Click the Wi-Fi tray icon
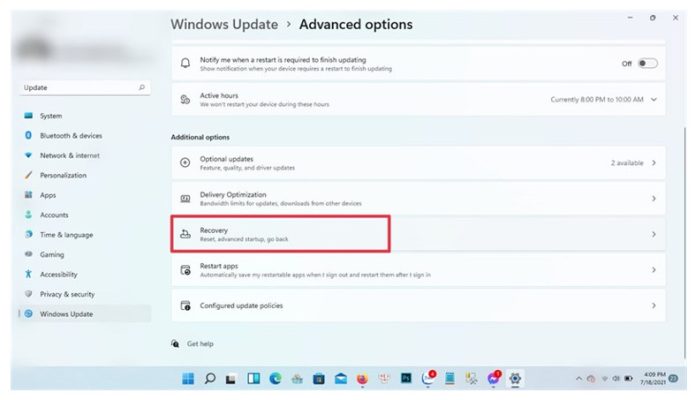The image size is (695, 400). tap(605, 379)
